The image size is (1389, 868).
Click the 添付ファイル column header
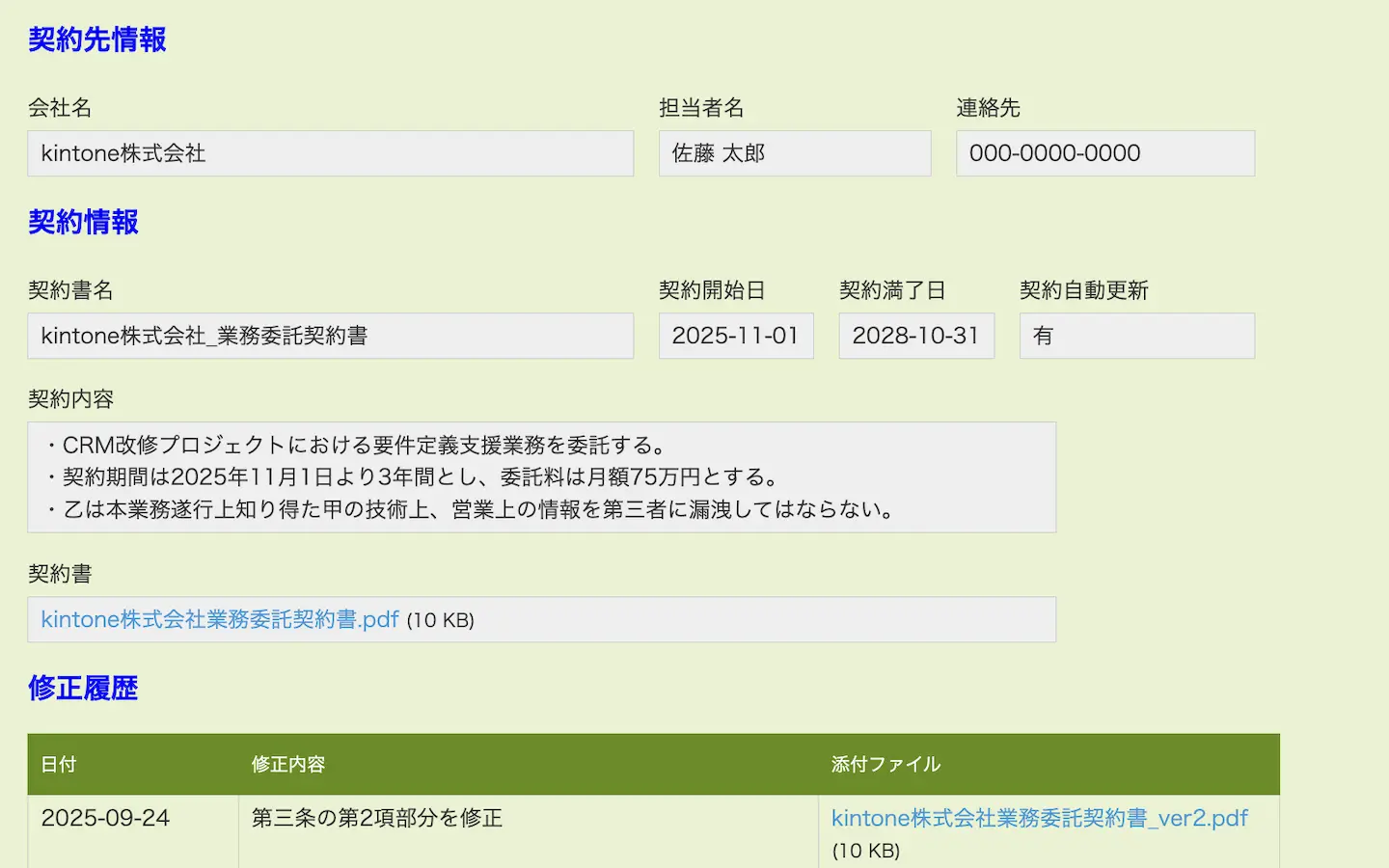885,764
